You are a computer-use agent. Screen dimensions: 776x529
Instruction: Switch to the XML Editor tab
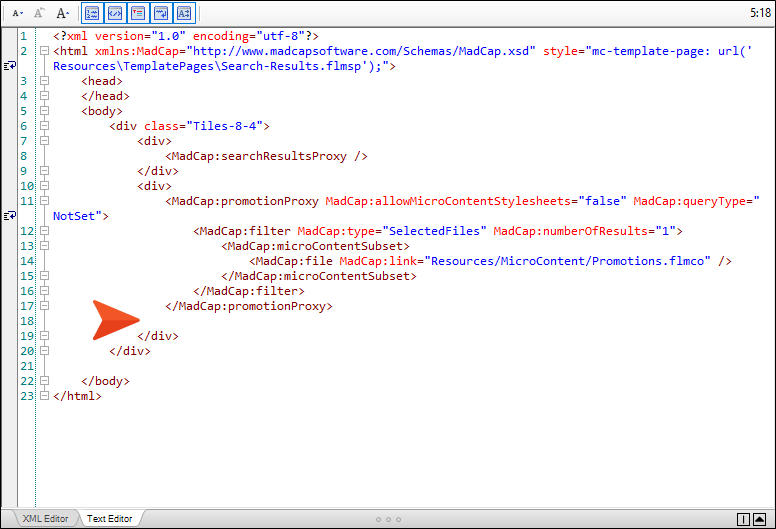pos(45,519)
